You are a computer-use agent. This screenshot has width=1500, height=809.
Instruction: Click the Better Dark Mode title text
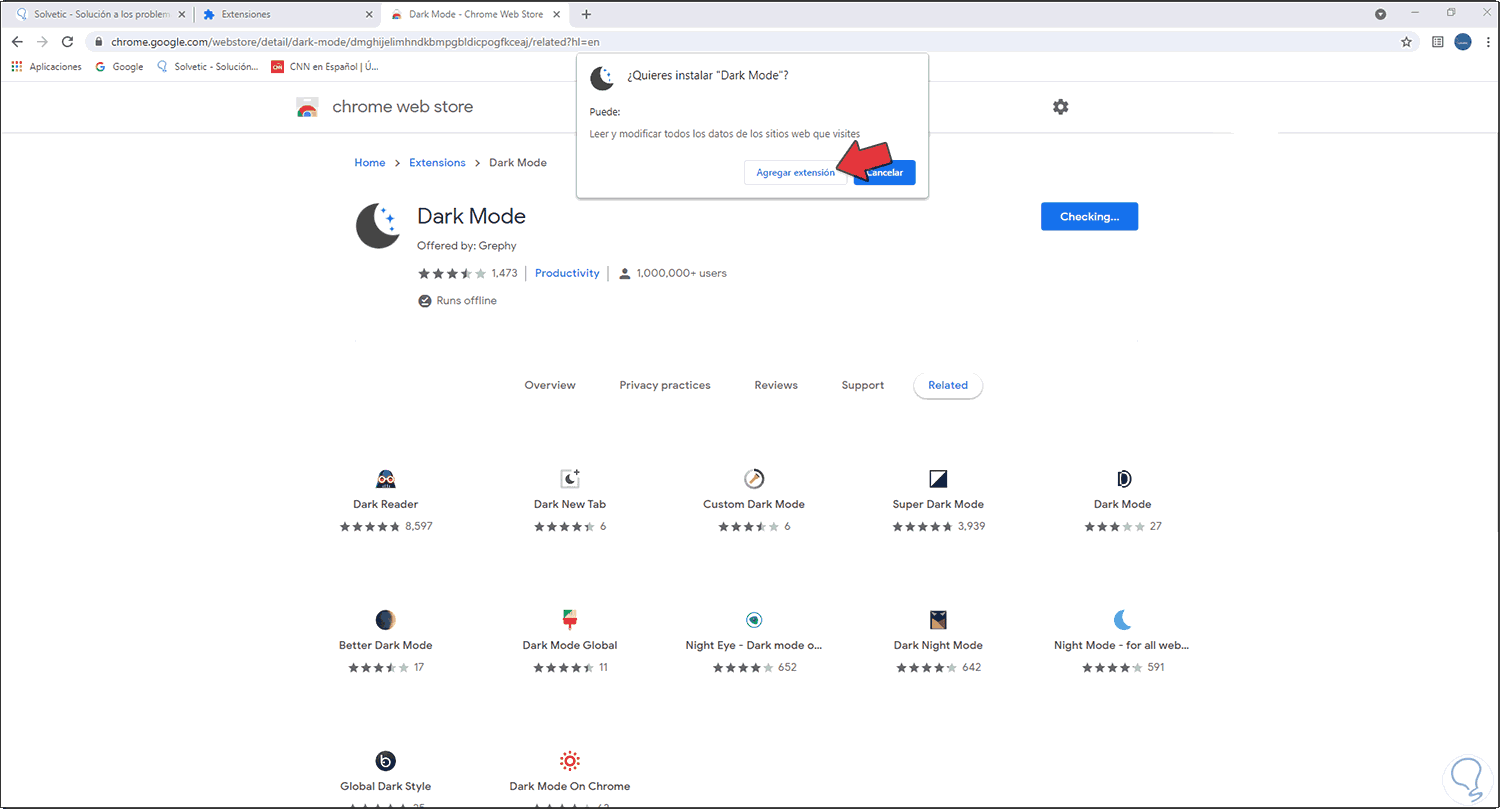pos(386,645)
